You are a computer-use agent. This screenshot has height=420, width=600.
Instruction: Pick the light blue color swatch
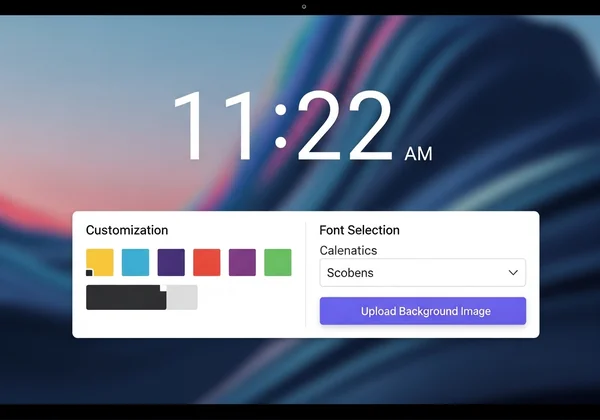point(135,262)
